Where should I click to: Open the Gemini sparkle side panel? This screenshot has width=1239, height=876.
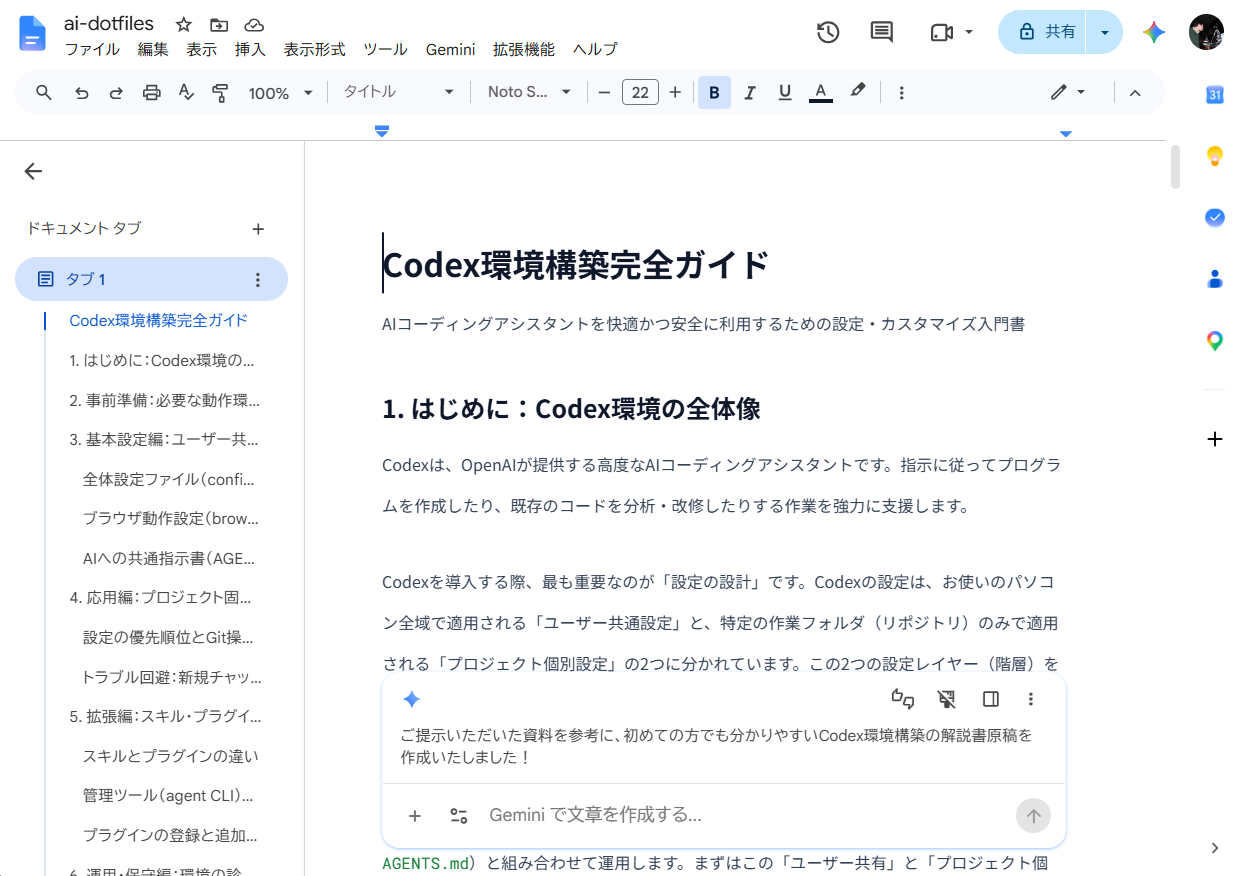[1155, 32]
